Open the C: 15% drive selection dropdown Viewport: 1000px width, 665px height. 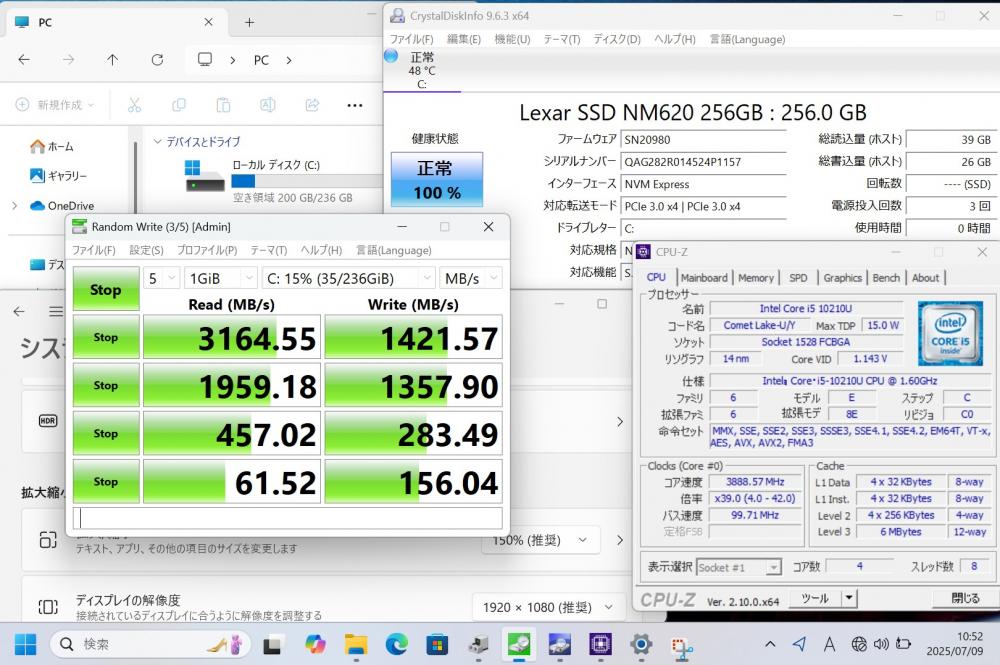349,278
